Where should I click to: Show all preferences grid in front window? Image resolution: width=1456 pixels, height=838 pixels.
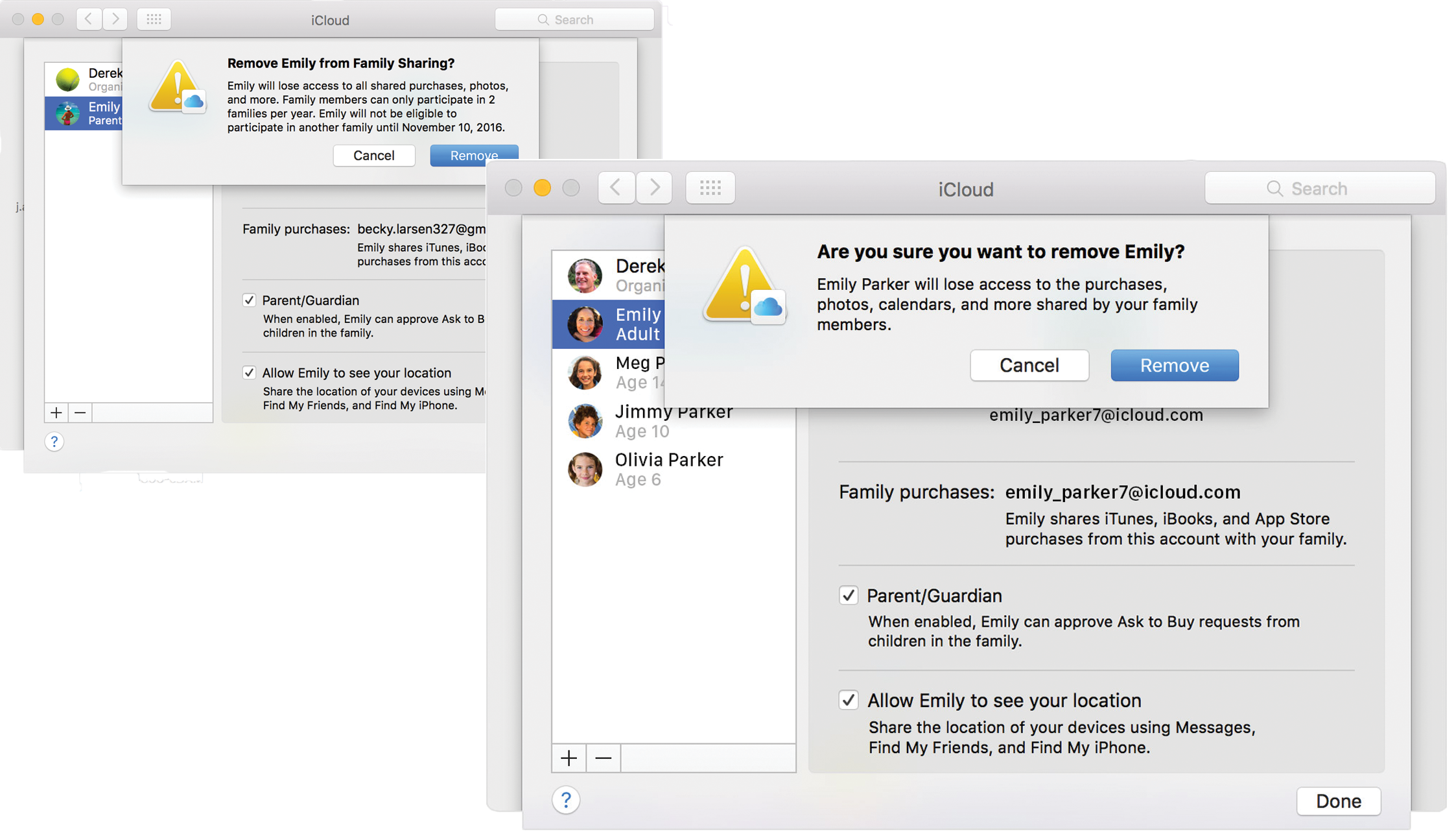click(x=710, y=188)
